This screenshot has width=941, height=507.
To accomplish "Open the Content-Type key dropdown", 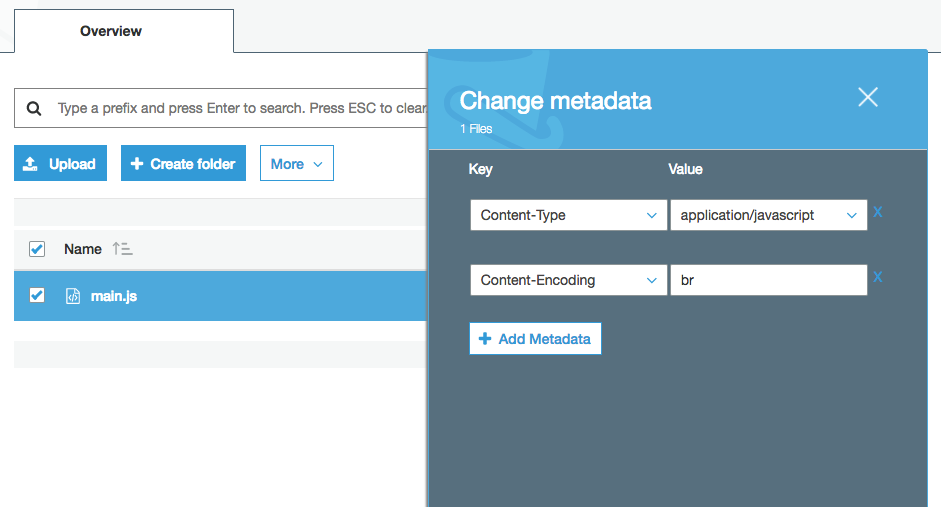I will tap(568, 215).
